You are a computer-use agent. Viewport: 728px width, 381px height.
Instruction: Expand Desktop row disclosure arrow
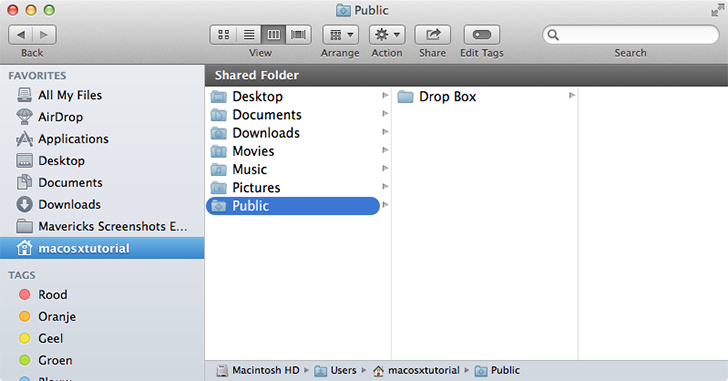click(x=385, y=96)
